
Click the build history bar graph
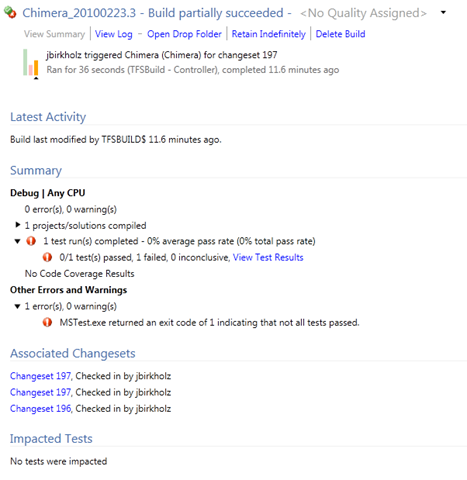point(31,63)
